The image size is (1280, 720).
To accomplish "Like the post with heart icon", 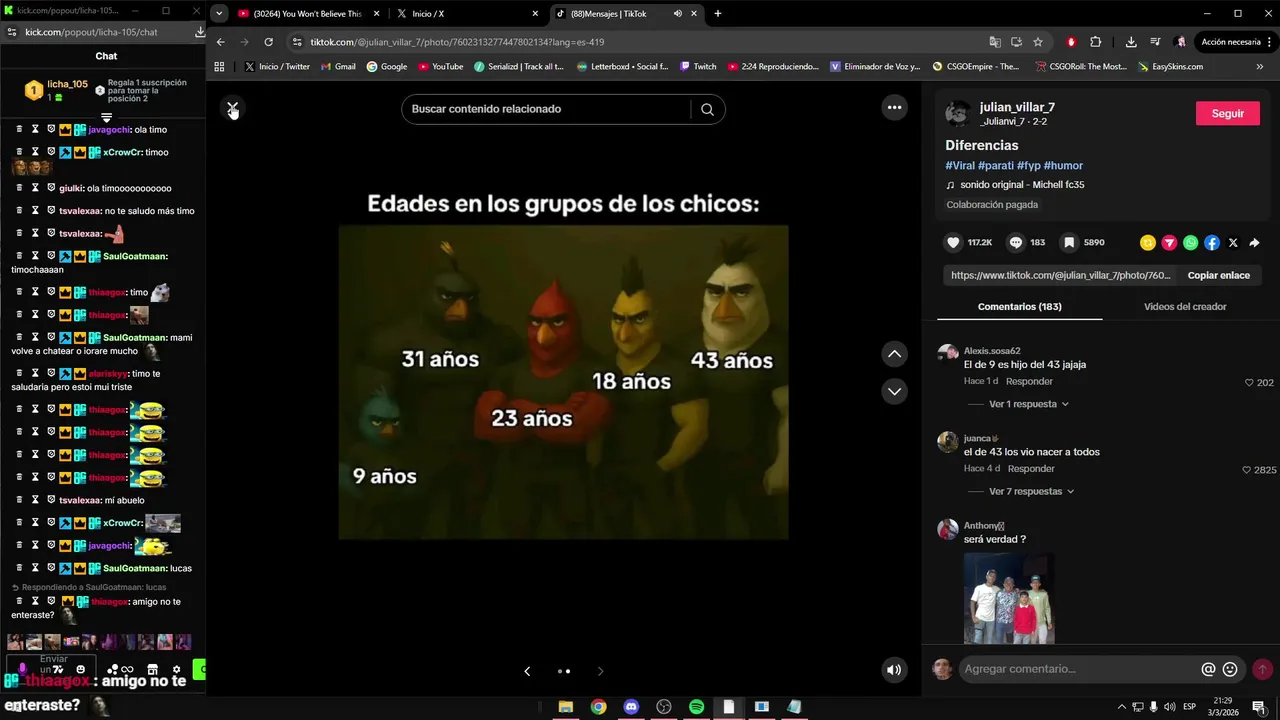I will pos(953,242).
